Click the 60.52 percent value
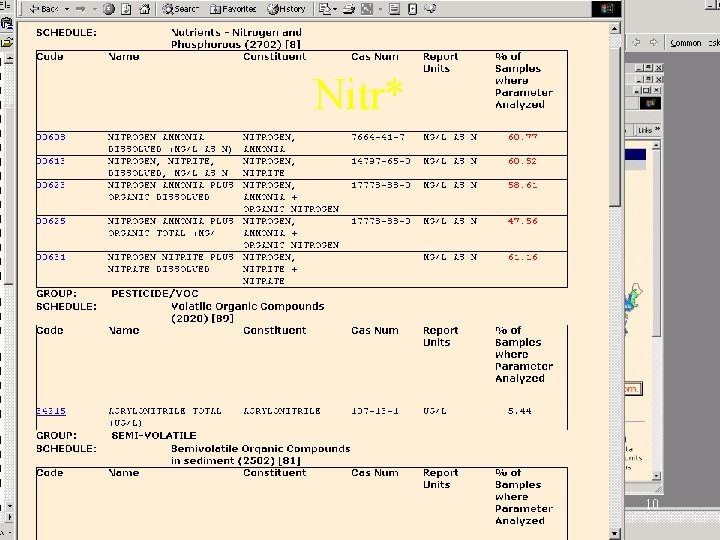The width and height of the screenshot is (720, 540). click(x=523, y=161)
